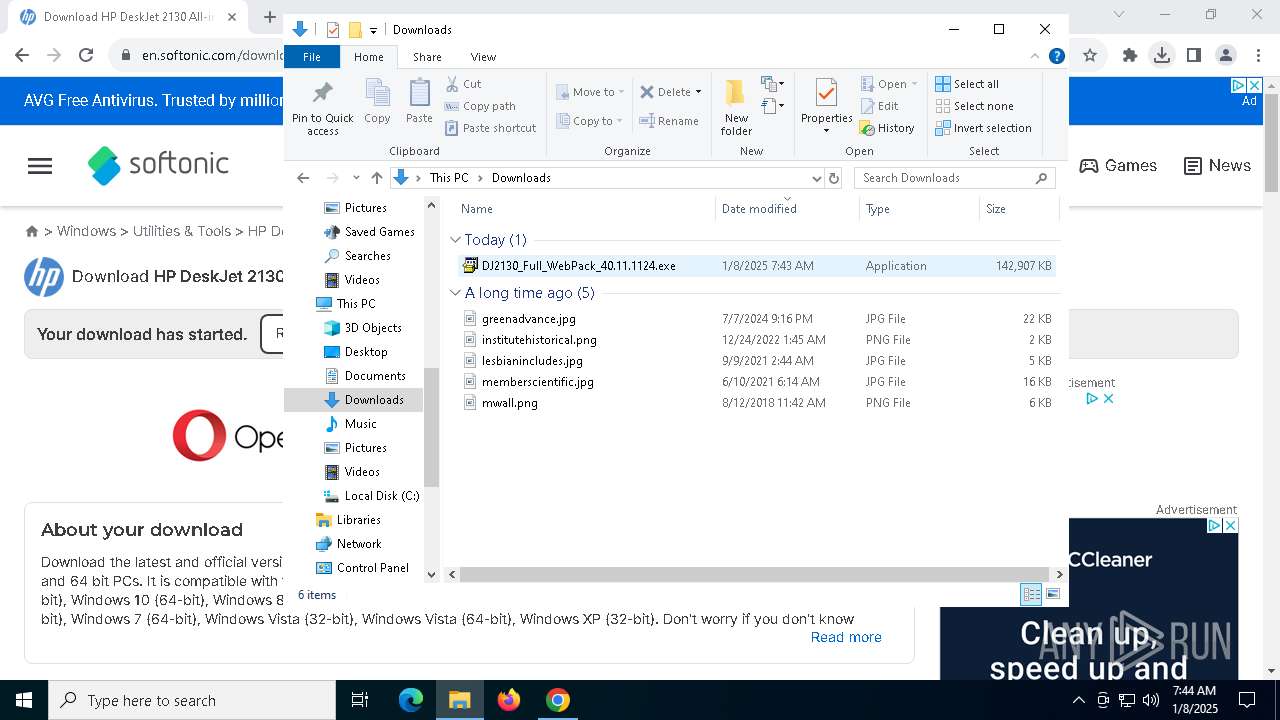The width and height of the screenshot is (1280, 720).
Task: Choose Copy path in ribbon
Action: (x=480, y=106)
